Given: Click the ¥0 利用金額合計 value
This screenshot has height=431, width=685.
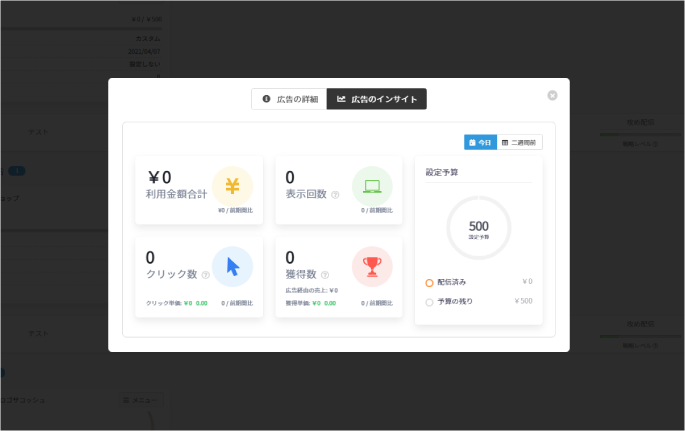Looking at the screenshot, I should pos(159,177).
